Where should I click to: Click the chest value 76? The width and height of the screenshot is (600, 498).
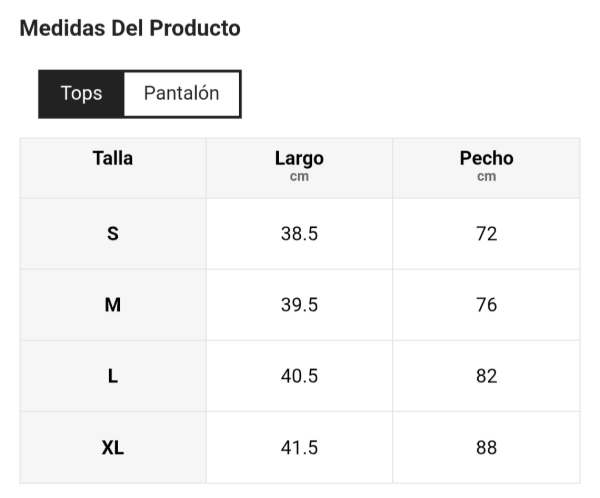486,305
